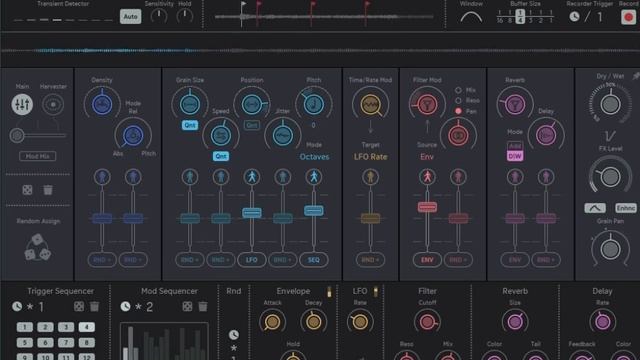Screen dimensions: 640x360
Task: Randomize the Trigger Sequencer with its dice icon
Action: point(79,306)
